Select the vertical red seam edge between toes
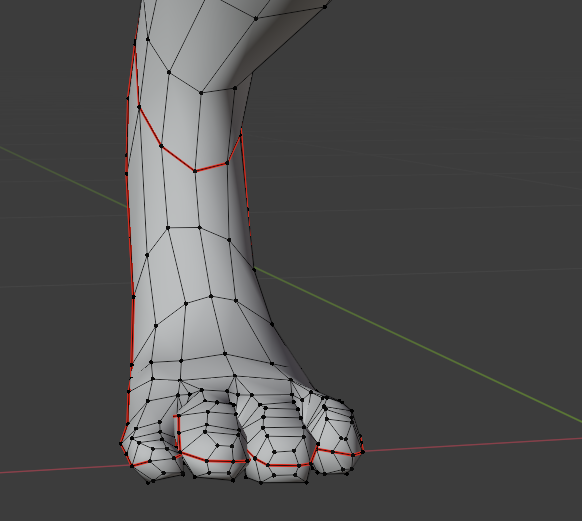The width and height of the screenshot is (582, 521). tap(179, 433)
